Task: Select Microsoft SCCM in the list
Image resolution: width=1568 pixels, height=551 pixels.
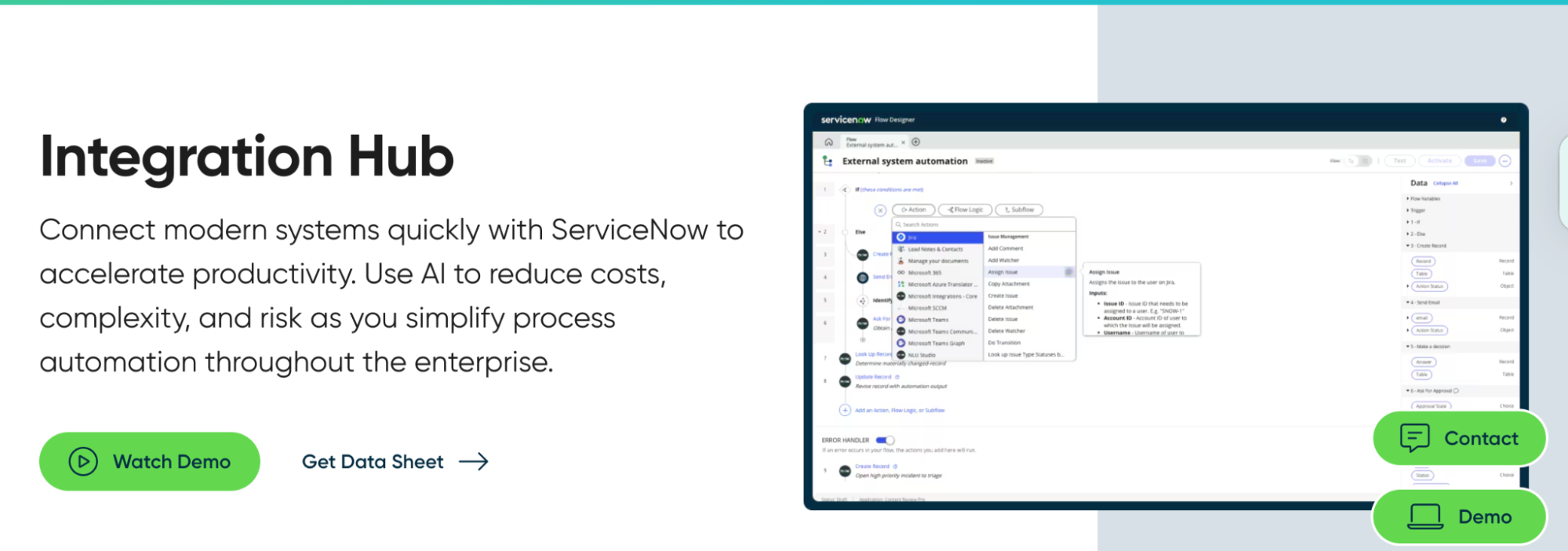Action: tap(938, 308)
